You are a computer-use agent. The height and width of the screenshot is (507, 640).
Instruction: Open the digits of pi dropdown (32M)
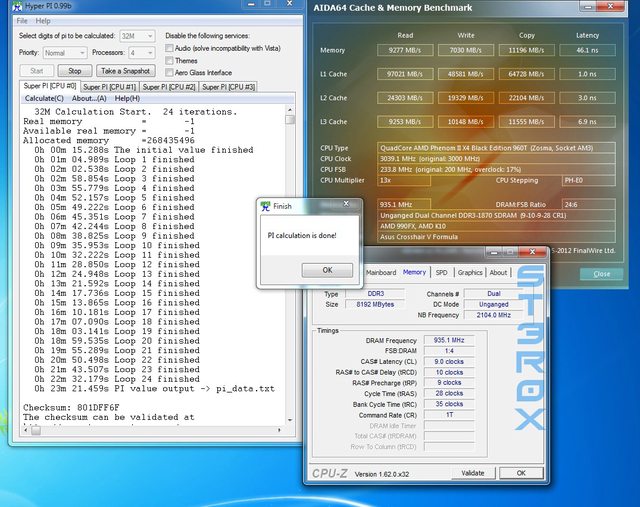137,36
